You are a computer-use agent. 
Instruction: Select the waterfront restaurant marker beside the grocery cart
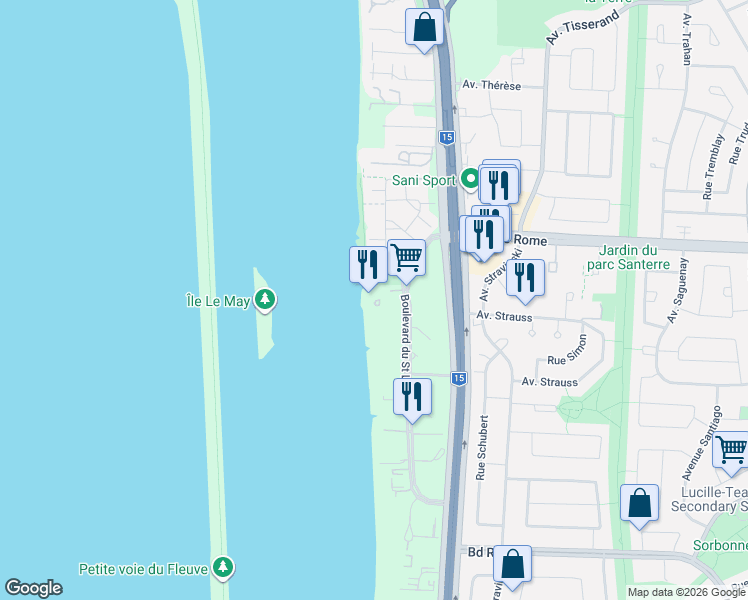point(368,268)
